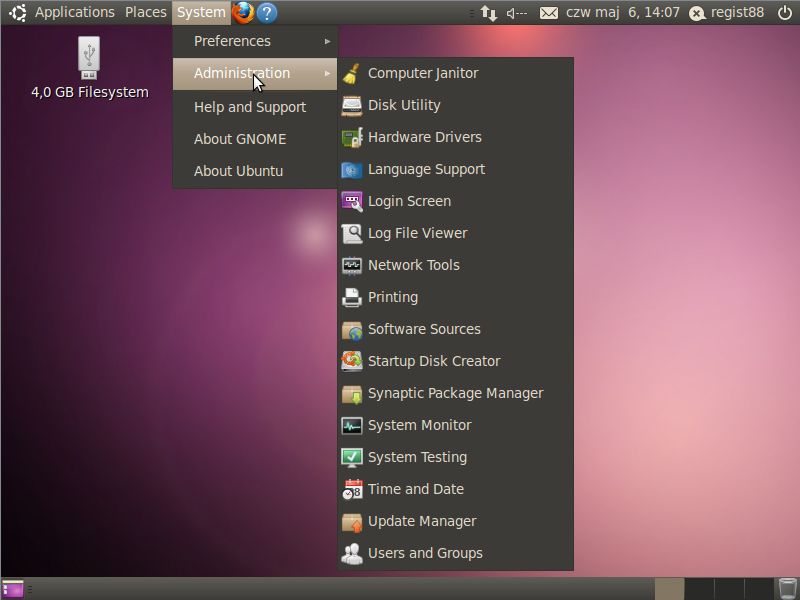The image size is (800, 600).
Task: Click the Login Screen icon
Action: pos(352,202)
